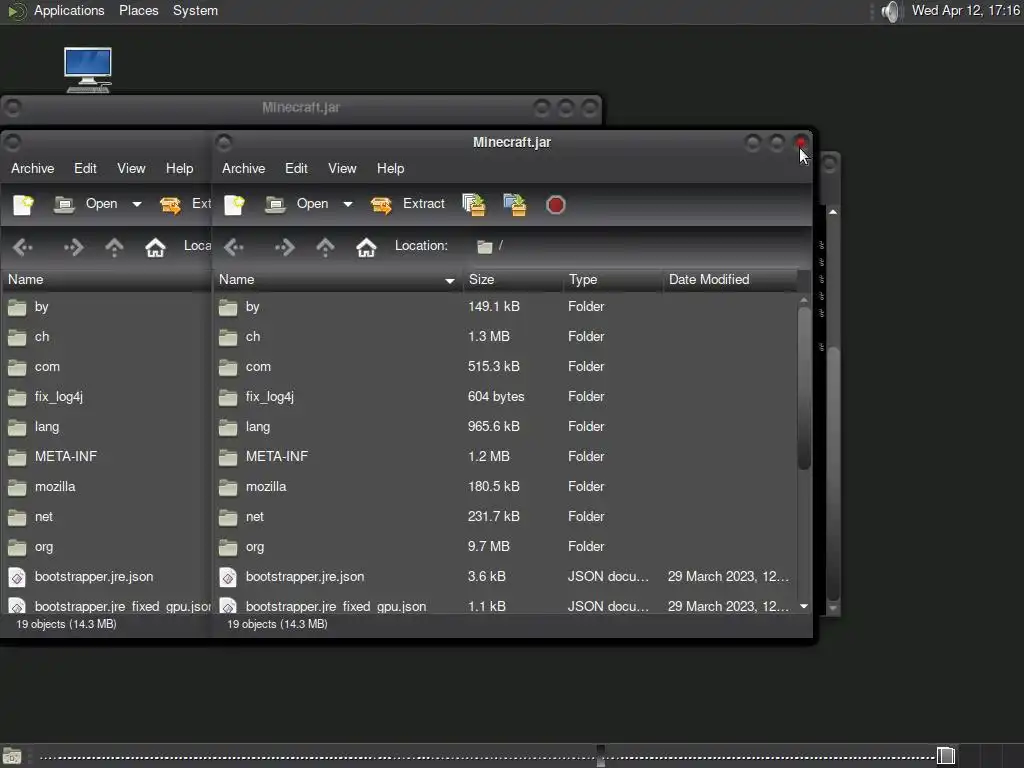Click title bar of rearmost Minecraft.jar window

pyautogui.click(x=301, y=108)
